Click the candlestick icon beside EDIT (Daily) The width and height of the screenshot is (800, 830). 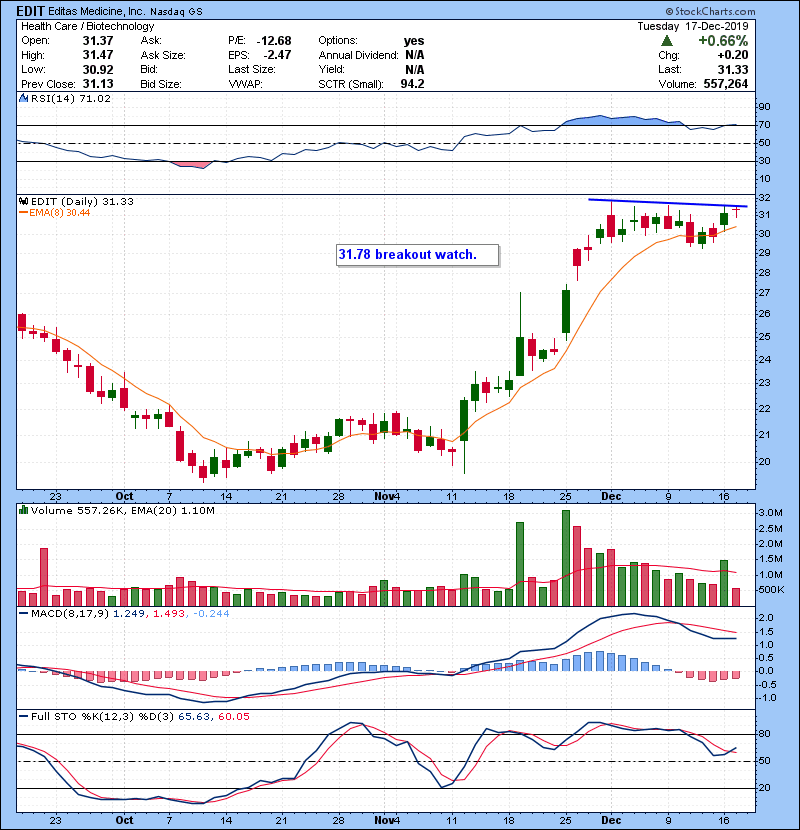[24, 201]
